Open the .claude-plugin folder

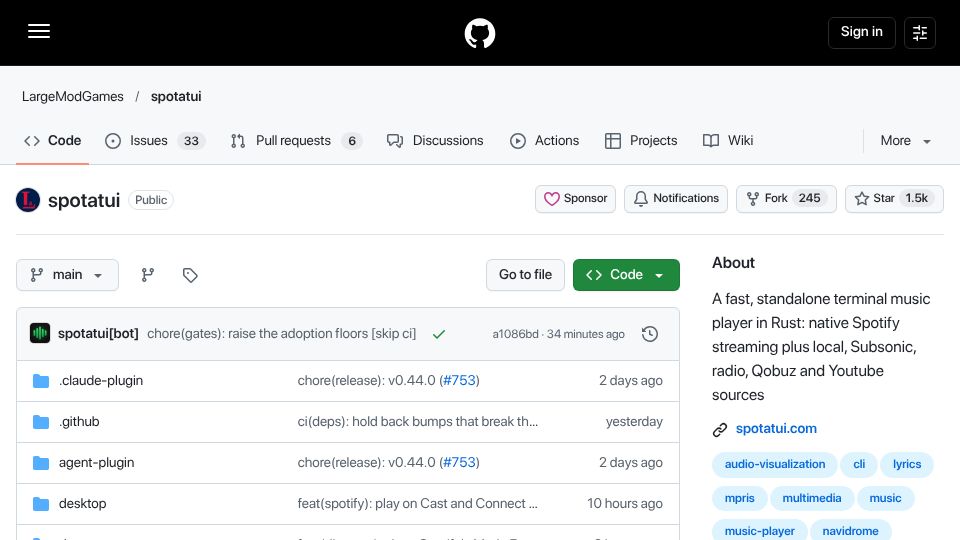click(101, 381)
